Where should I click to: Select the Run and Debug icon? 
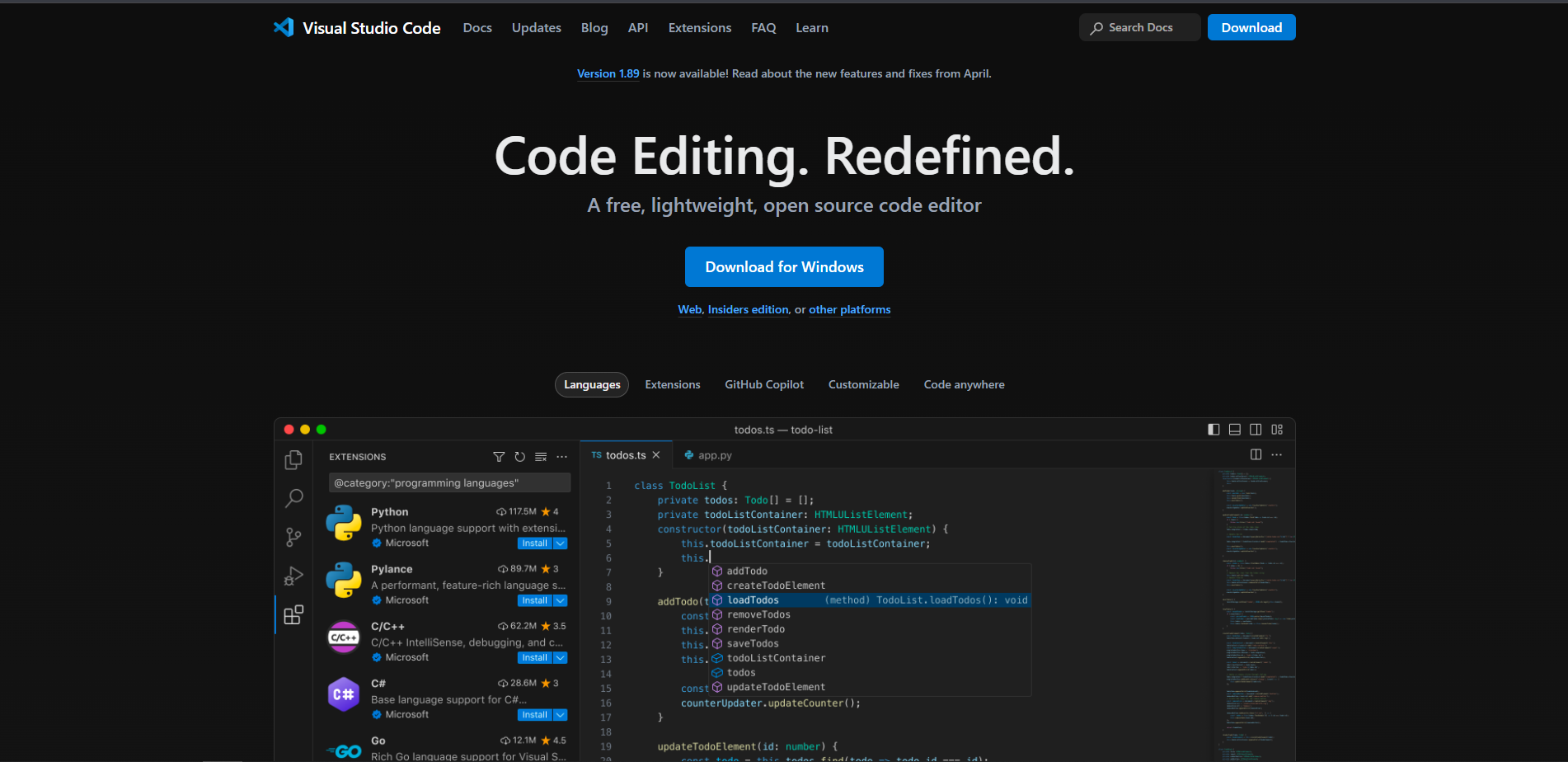293,576
